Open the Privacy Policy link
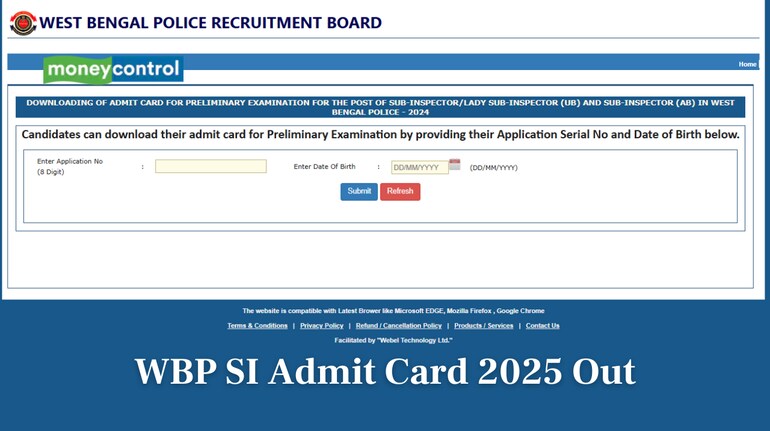The height and width of the screenshot is (431, 770). (321, 326)
